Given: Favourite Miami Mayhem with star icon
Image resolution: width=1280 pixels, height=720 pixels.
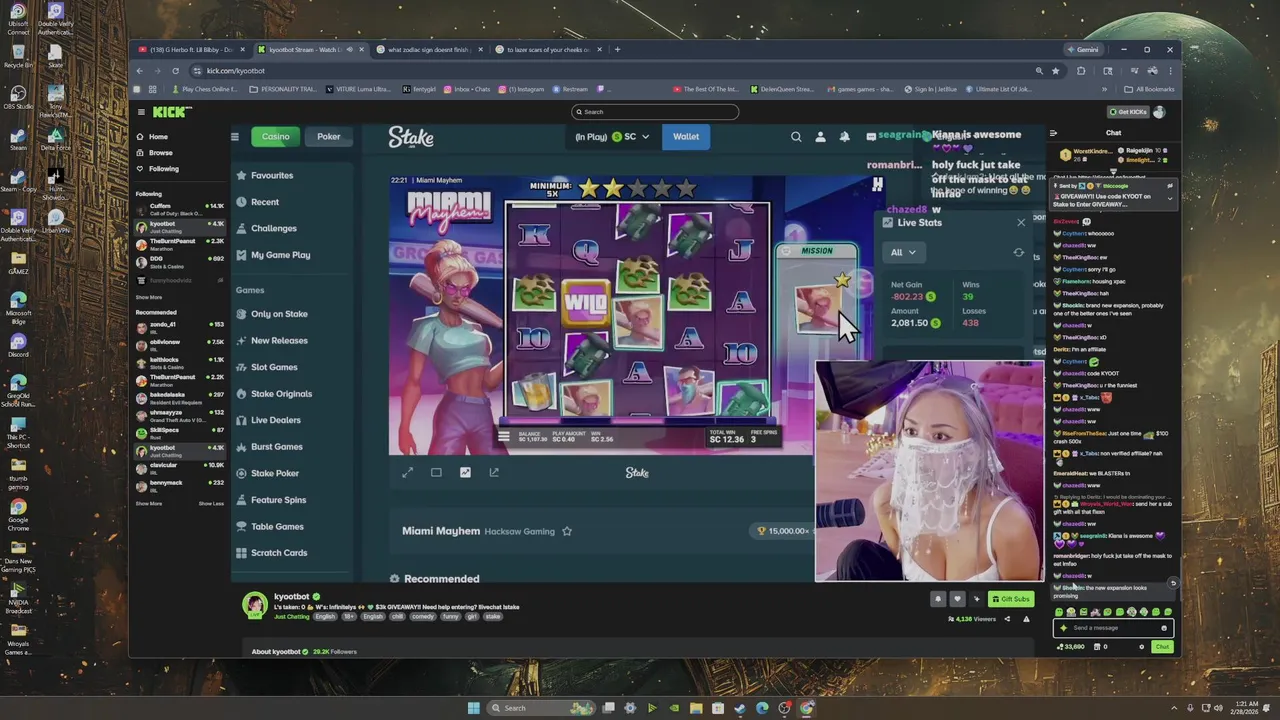Looking at the screenshot, I should click(567, 531).
